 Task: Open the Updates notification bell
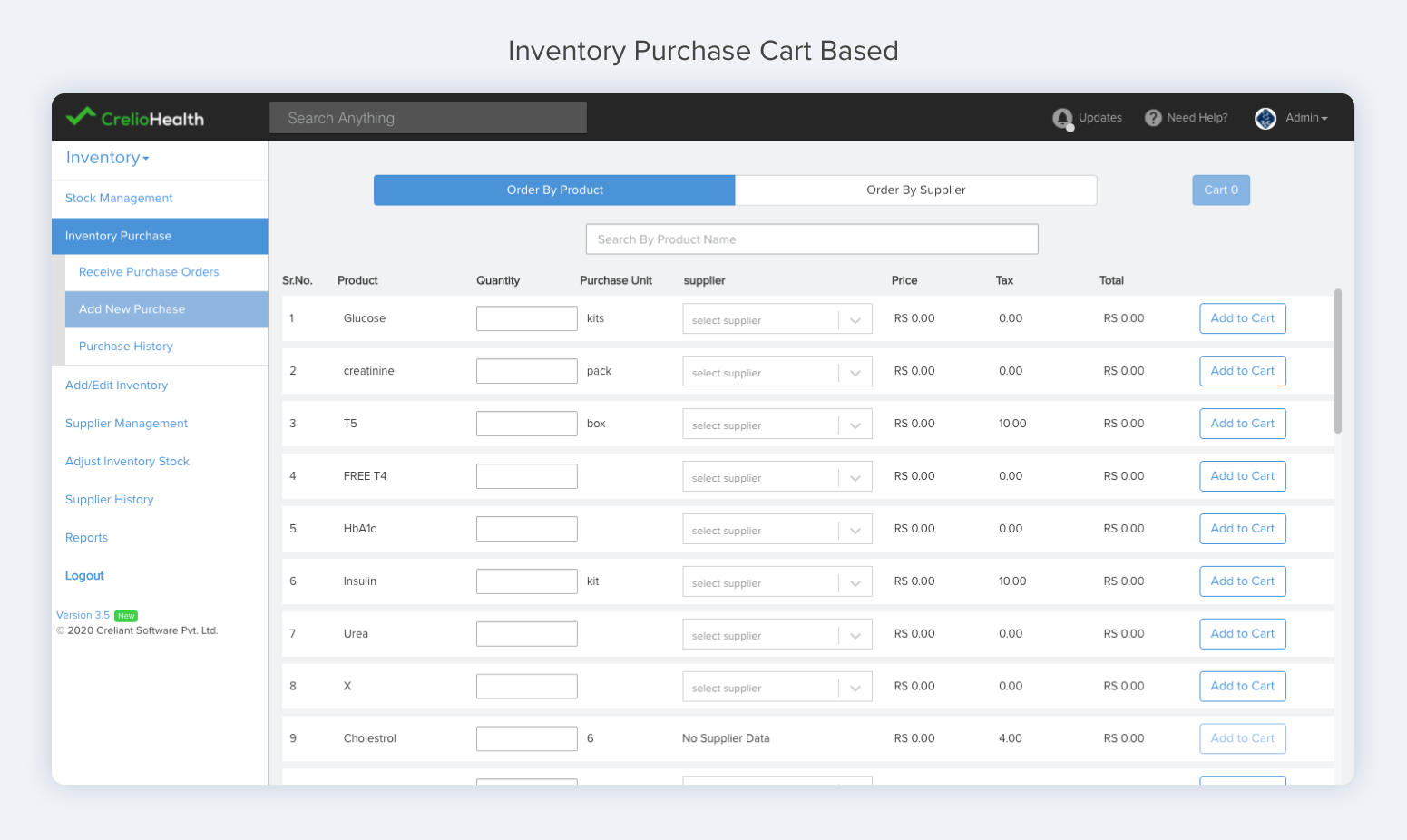coord(1062,118)
